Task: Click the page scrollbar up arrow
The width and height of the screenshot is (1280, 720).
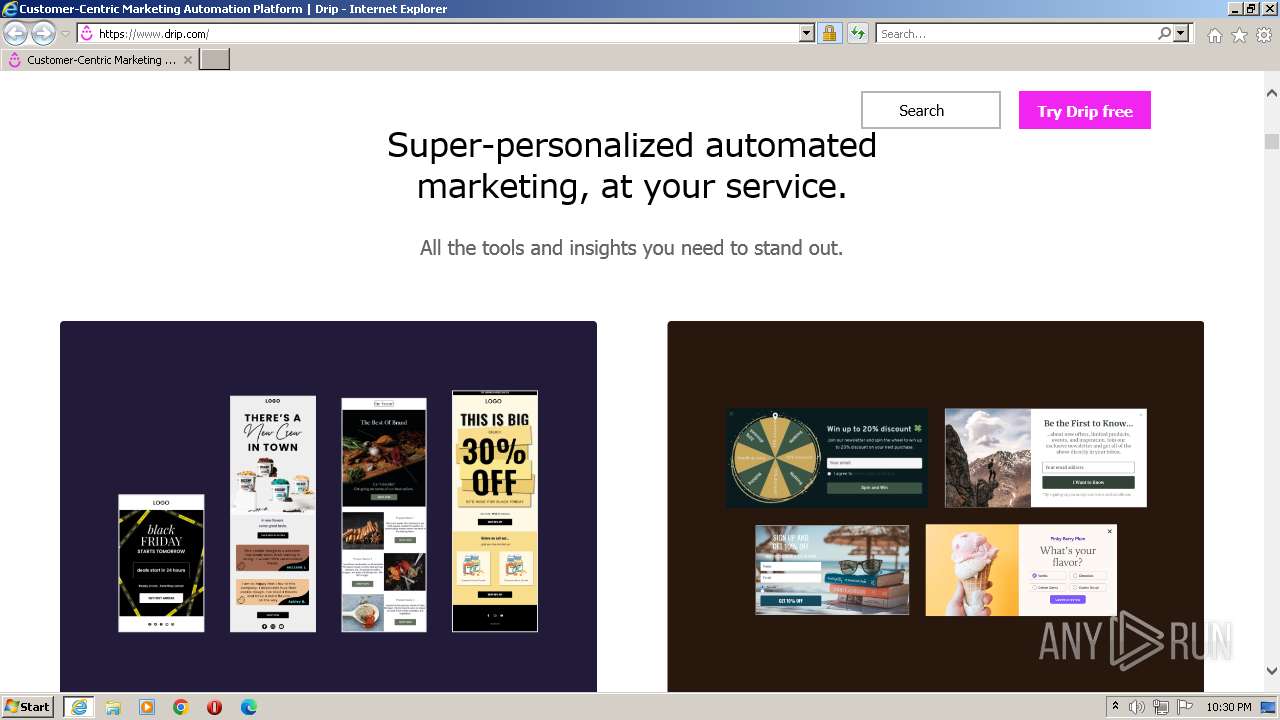Action: (1272, 92)
